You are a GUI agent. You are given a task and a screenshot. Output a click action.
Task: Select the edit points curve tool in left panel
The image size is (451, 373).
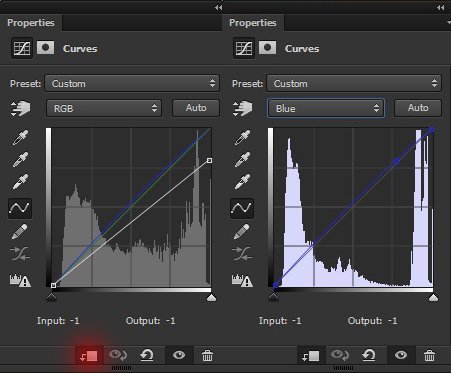20,208
